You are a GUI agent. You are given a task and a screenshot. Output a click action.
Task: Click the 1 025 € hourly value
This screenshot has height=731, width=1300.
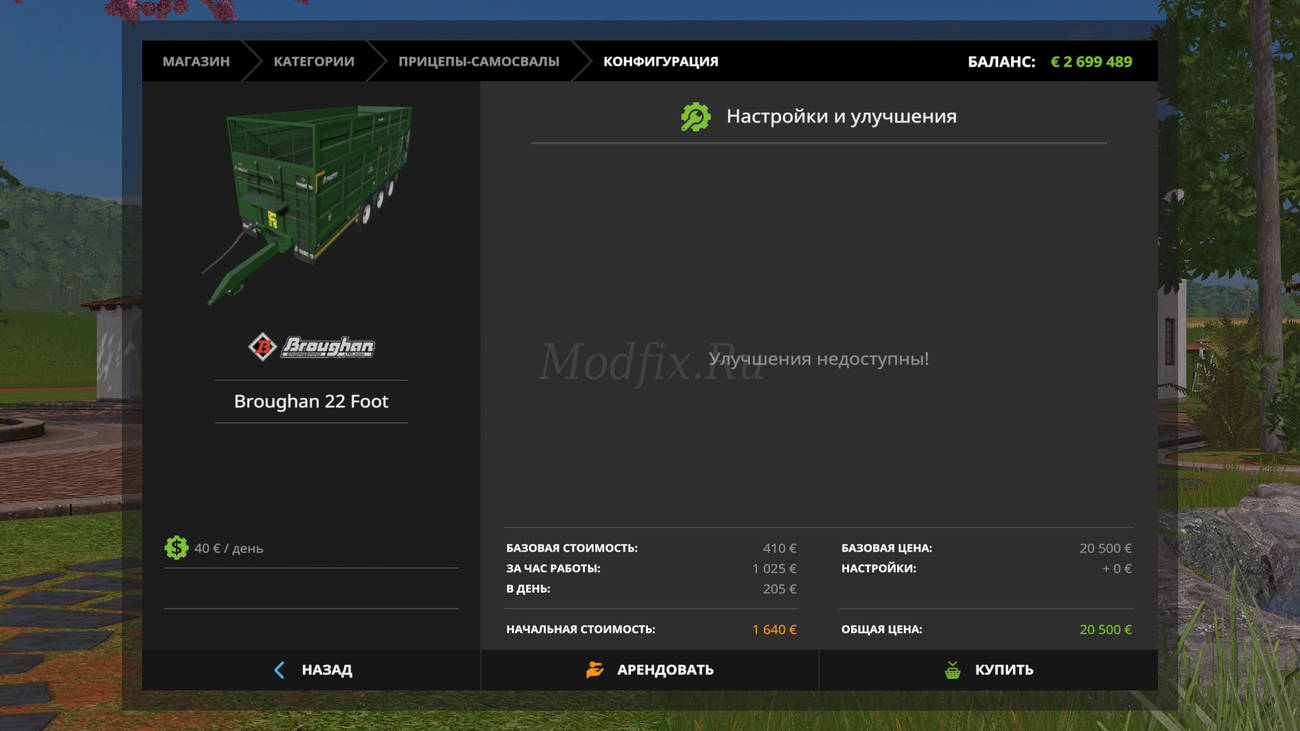coord(775,568)
